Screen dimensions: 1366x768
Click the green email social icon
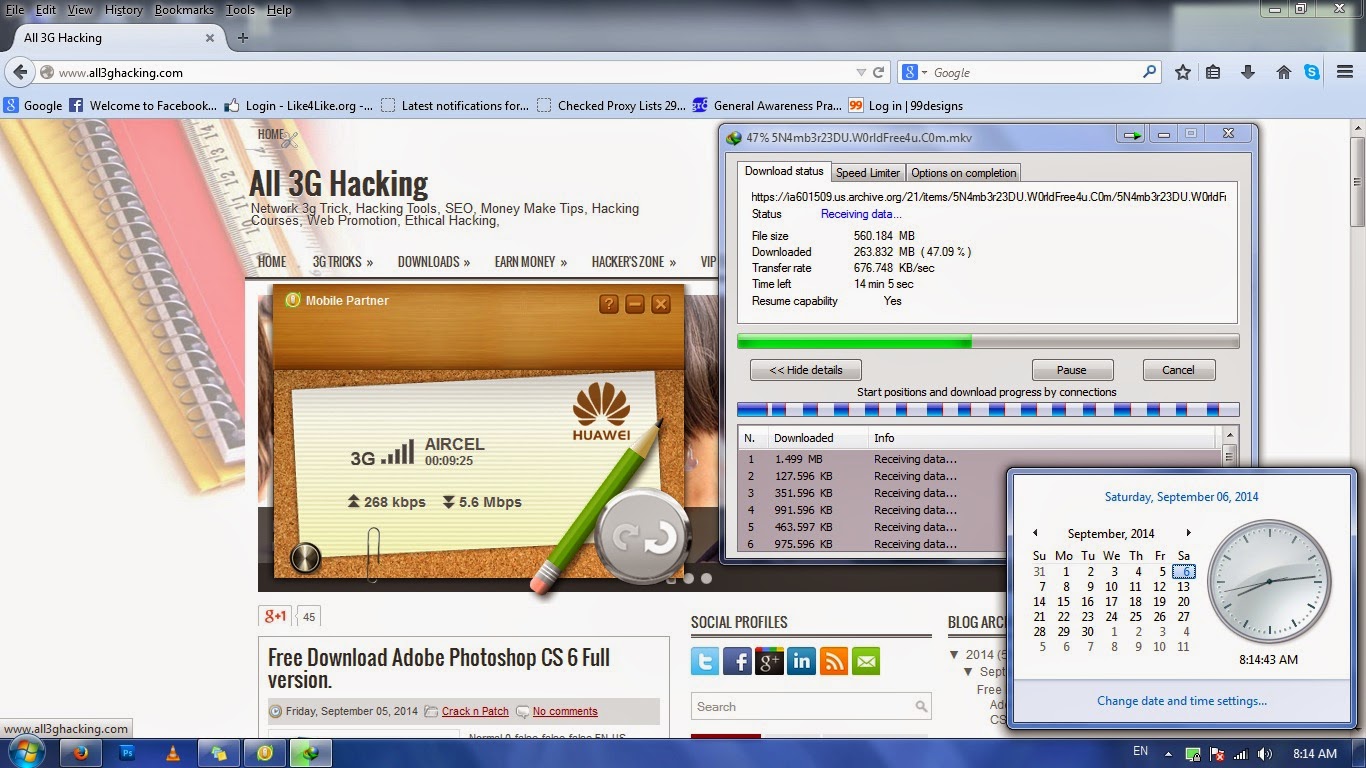[x=866, y=661]
